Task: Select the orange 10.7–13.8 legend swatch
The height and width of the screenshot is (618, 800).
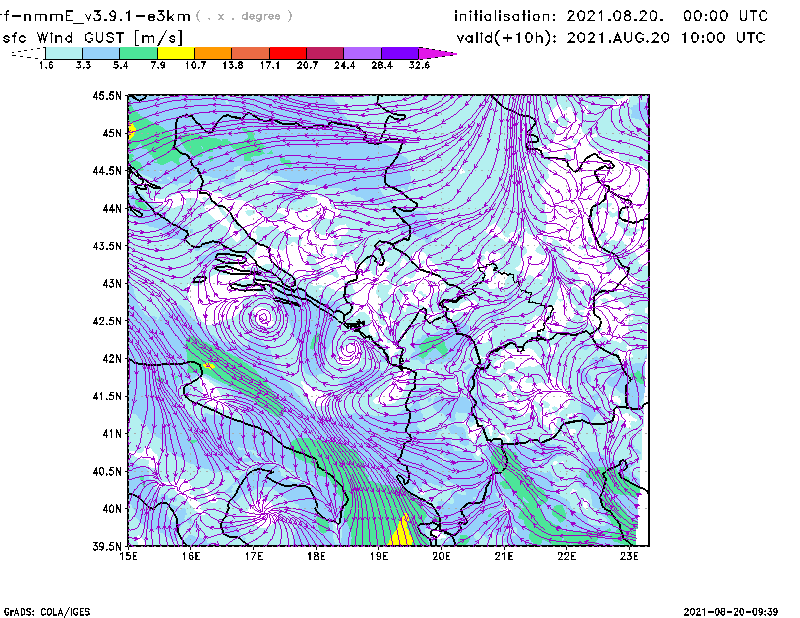Action: [x=213, y=53]
